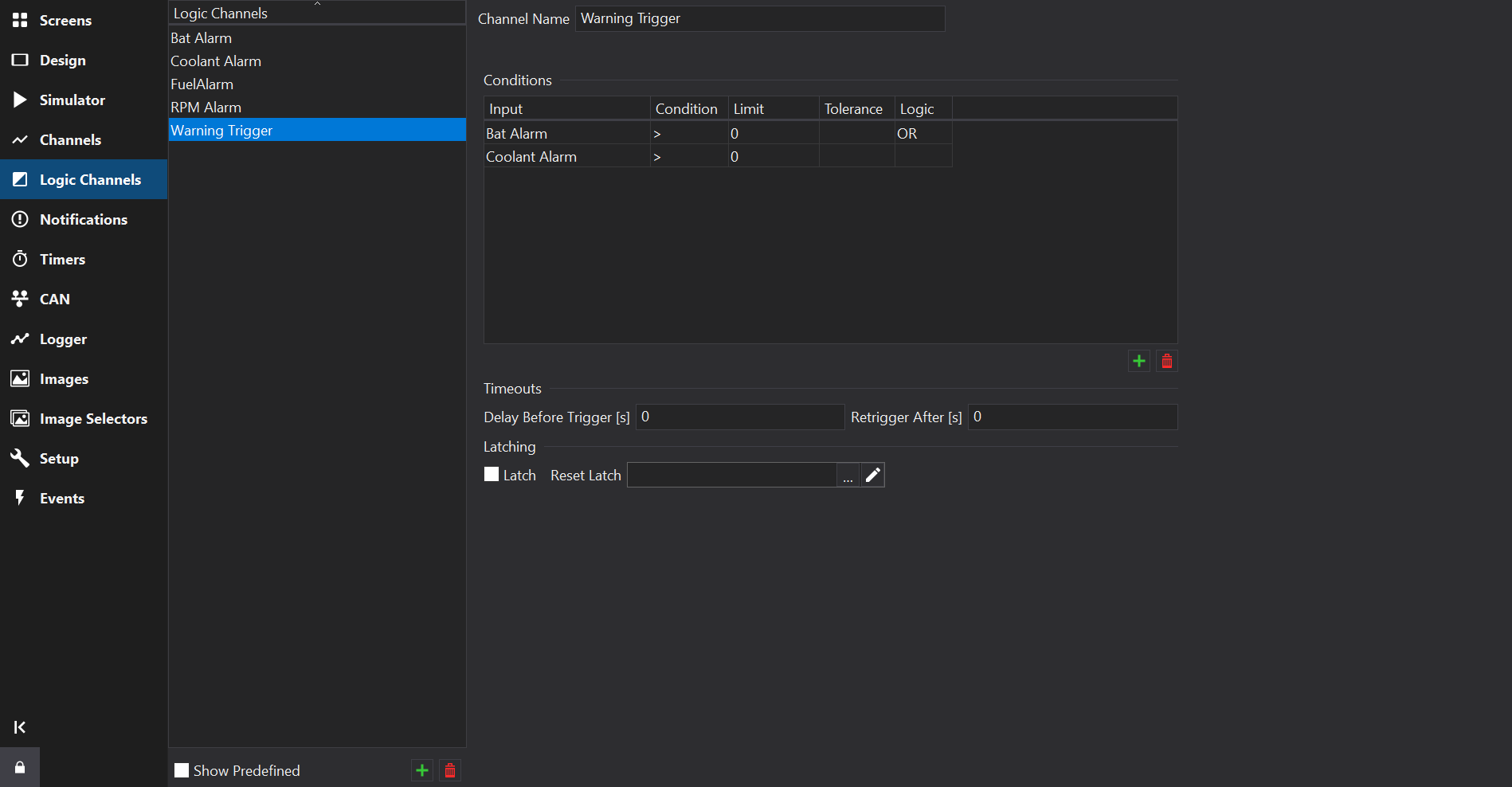Click the delete condition red trash icon
This screenshot has height=787, width=1512.
click(1166, 362)
